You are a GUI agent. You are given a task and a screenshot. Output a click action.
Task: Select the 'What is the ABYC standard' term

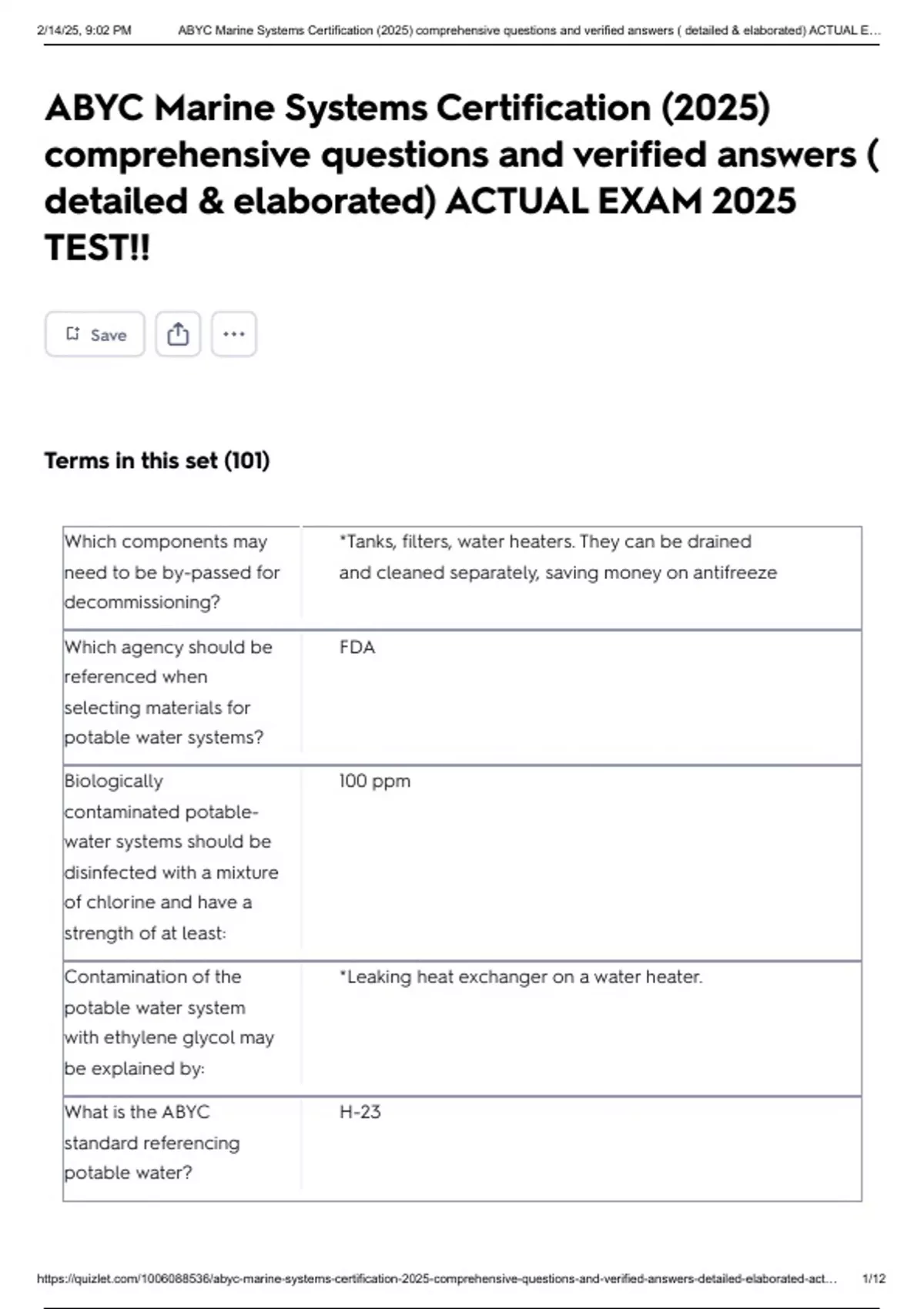click(152, 1142)
